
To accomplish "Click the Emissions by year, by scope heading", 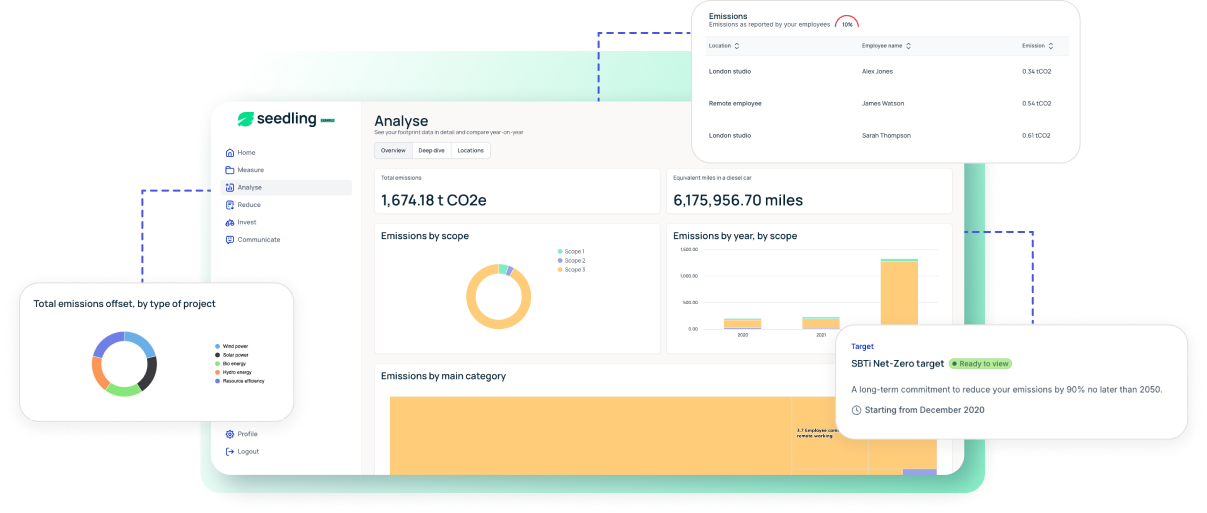I will click(x=735, y=236).
